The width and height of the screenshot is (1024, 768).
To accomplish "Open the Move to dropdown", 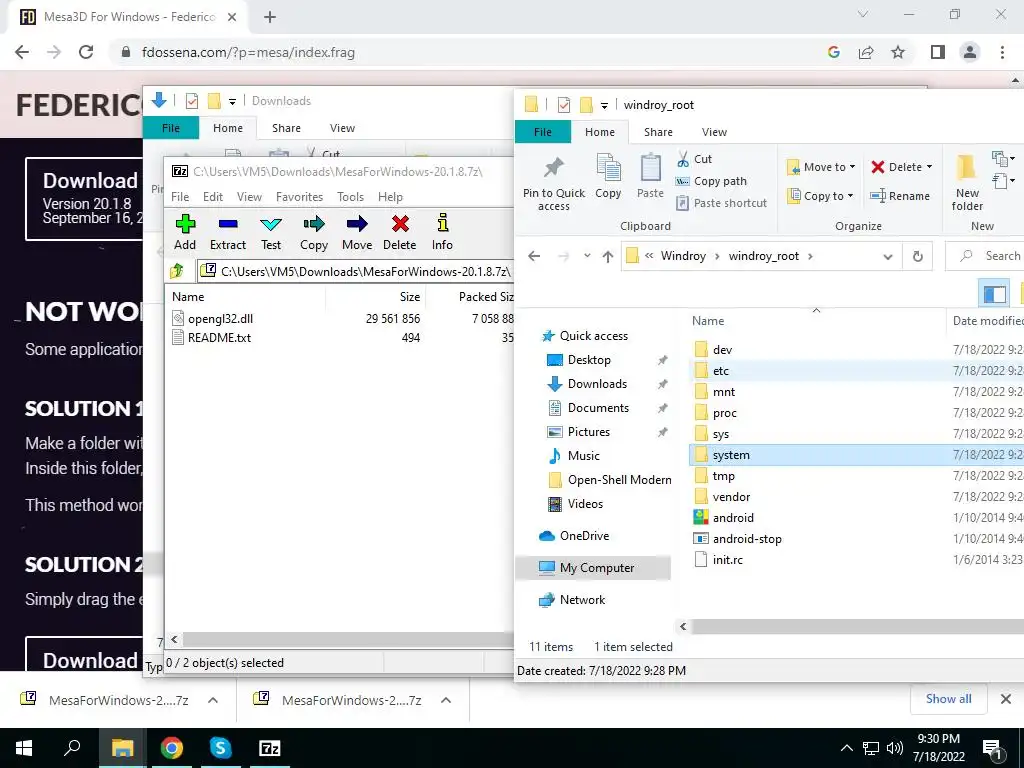I will (822, 167).
